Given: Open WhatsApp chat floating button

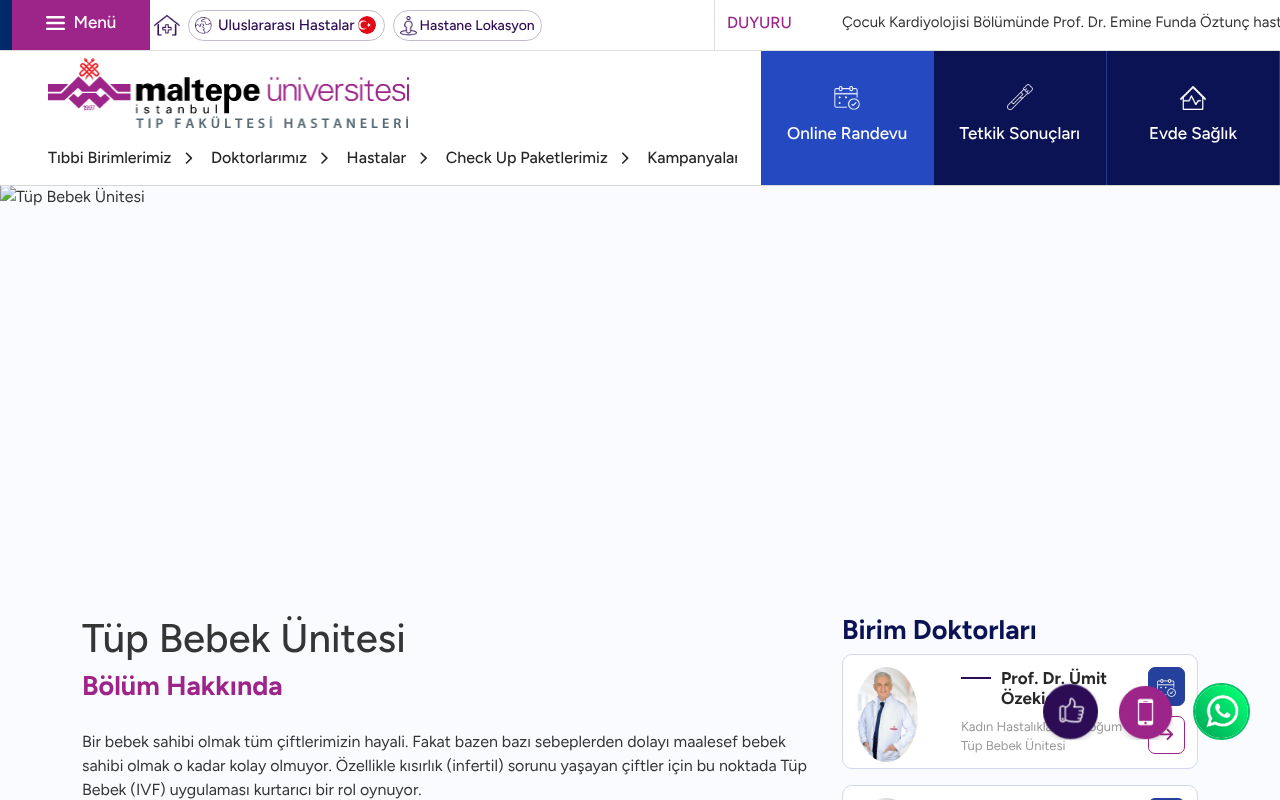Looking at the screenshot, I should click(x=1221, y=712).
